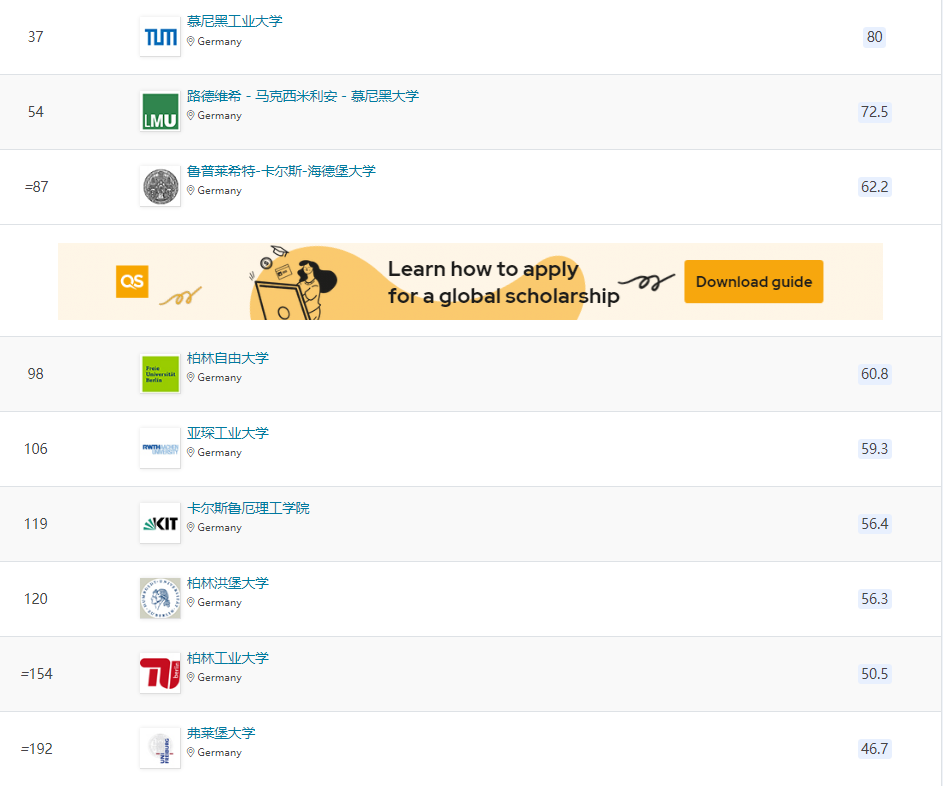
Task: Click the green LMU logo
Action: 160,111
